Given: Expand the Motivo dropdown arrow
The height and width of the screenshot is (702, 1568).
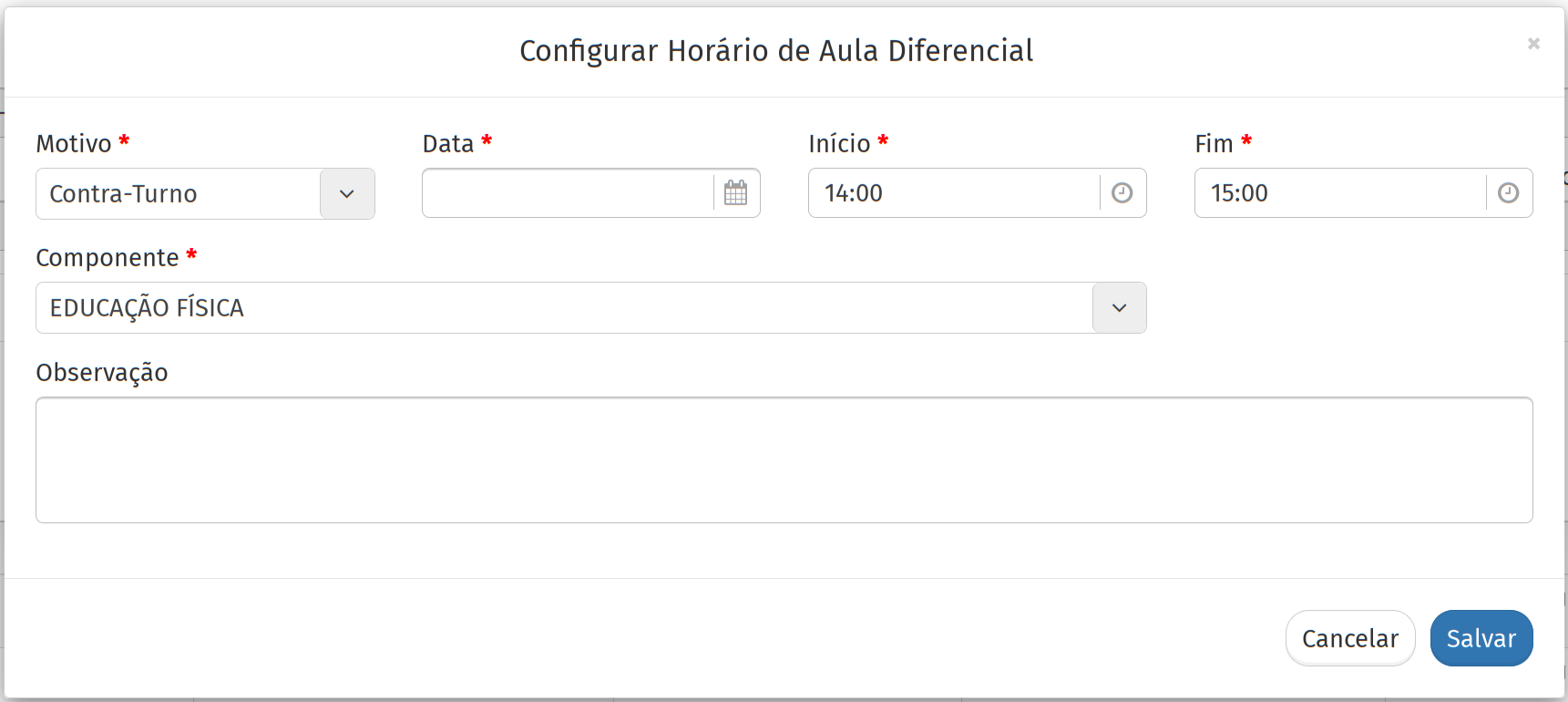Looking at the screenshot, I should [x=347, y=194].
